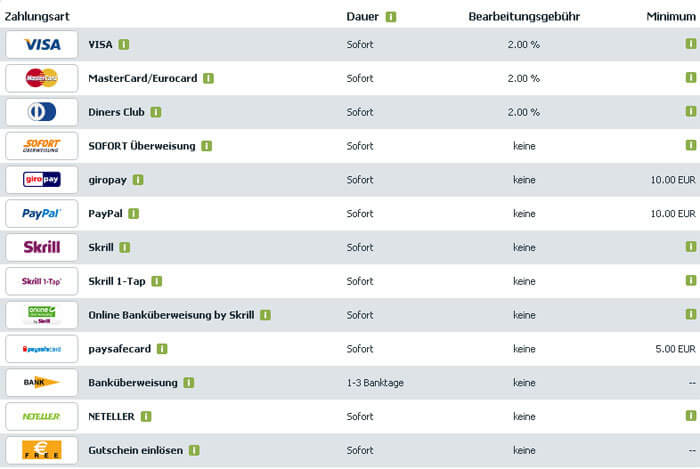Select the giropay logo tile
700x469 pixels.
[x=42, y=180]
